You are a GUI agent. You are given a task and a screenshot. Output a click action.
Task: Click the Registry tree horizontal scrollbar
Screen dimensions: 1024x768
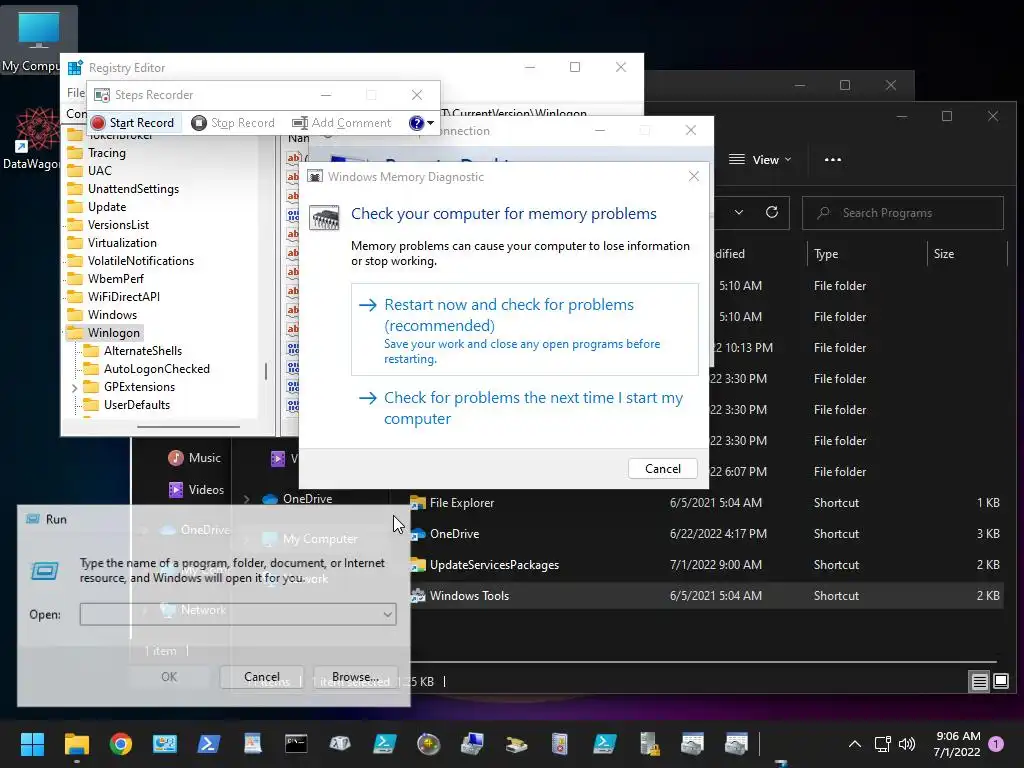[188, 427]
